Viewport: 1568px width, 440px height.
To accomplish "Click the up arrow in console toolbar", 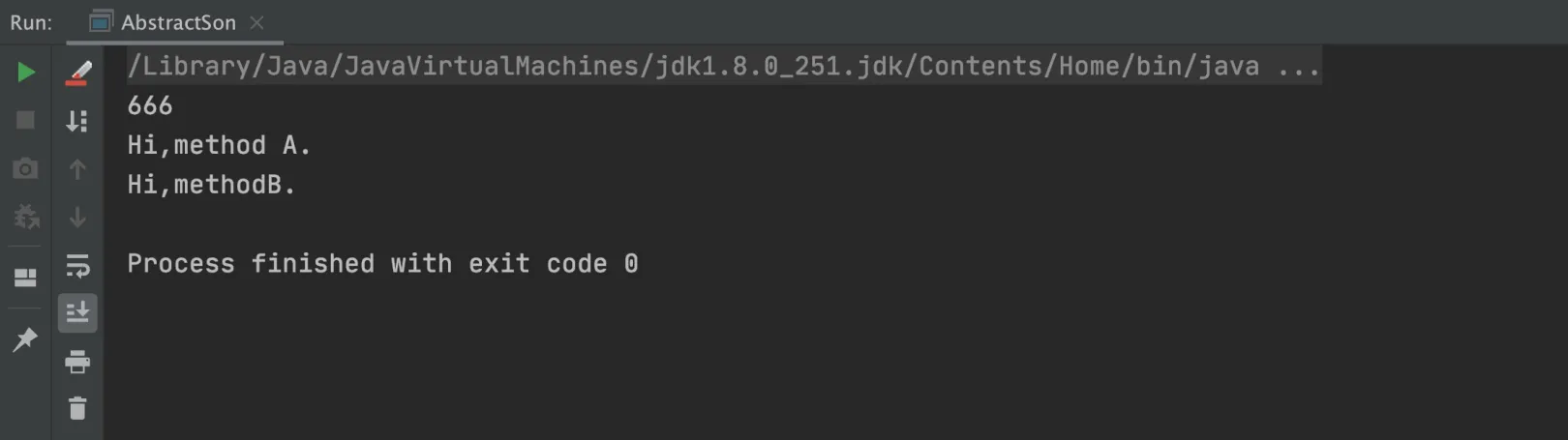I will [x=77, y=169].
